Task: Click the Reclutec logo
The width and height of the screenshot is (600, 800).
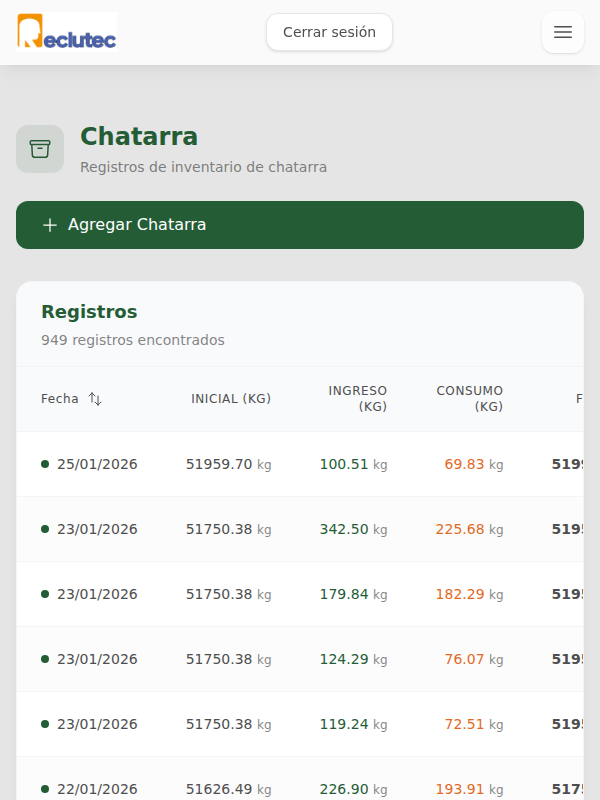Action: coord(65,32)
